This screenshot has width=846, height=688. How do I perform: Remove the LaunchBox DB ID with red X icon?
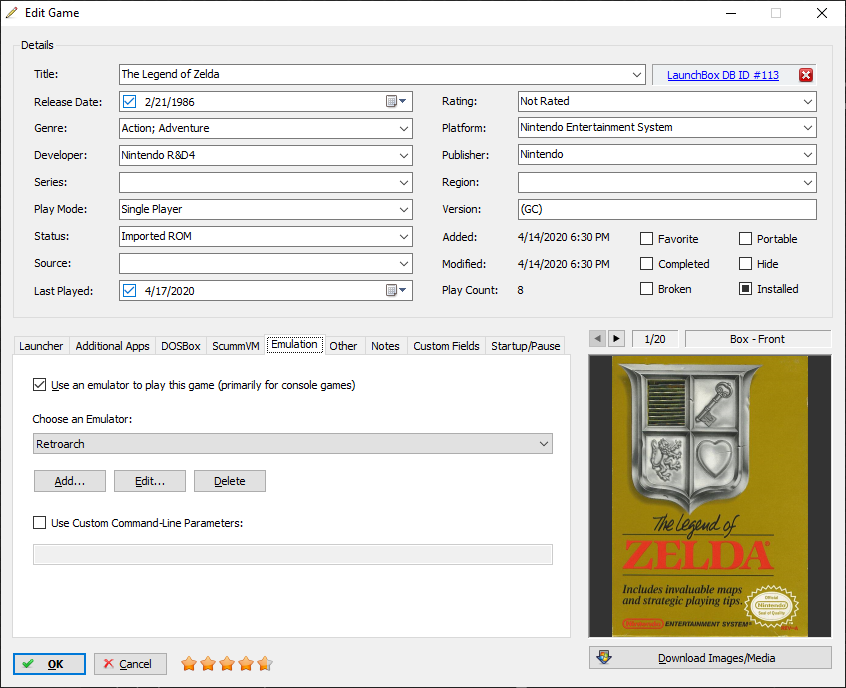click(x=806, y=75)
